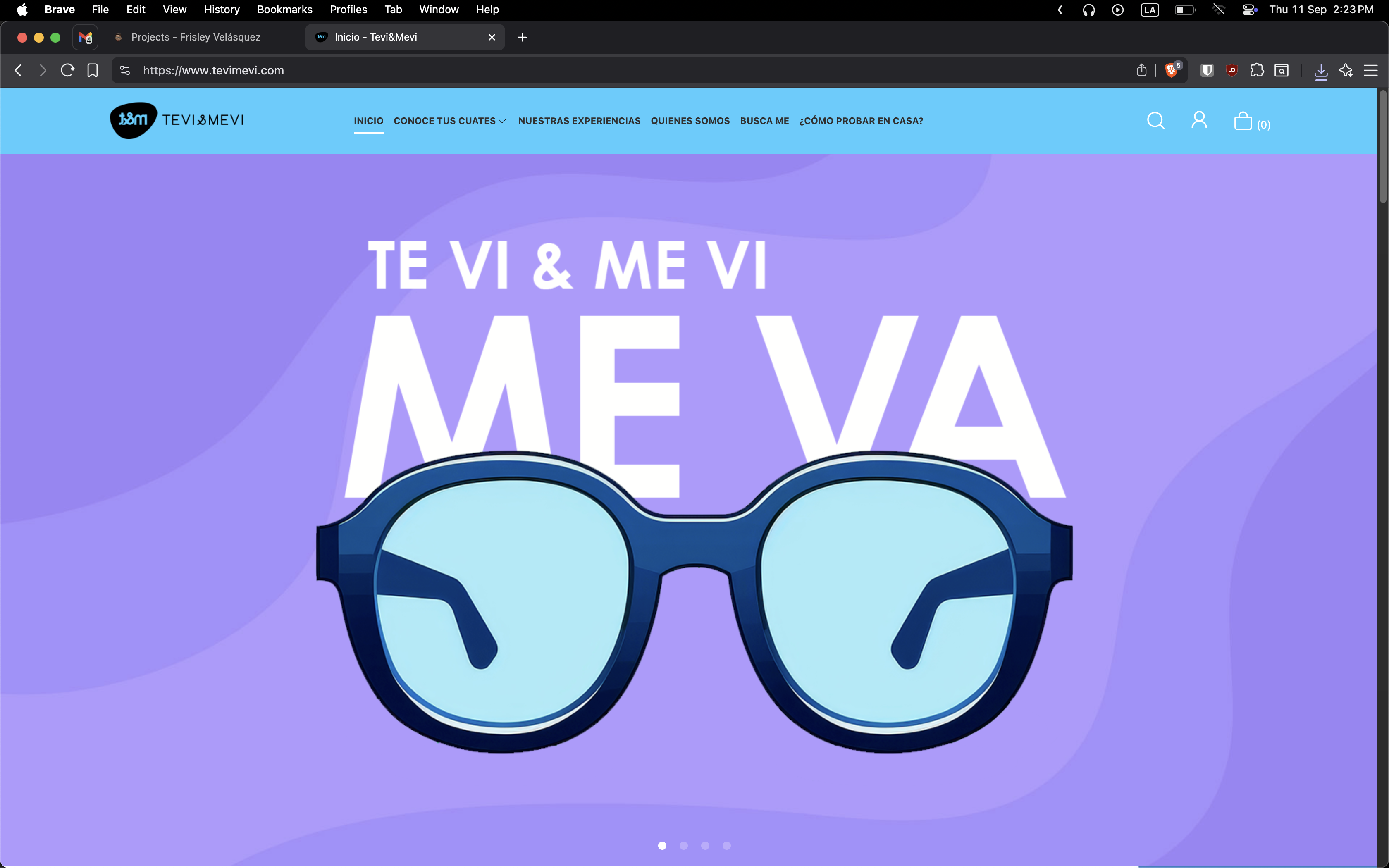This screenshot has height=868, width=1389.
Task: Open the downloads arrow icon
Action: [x=1321, y=71]
